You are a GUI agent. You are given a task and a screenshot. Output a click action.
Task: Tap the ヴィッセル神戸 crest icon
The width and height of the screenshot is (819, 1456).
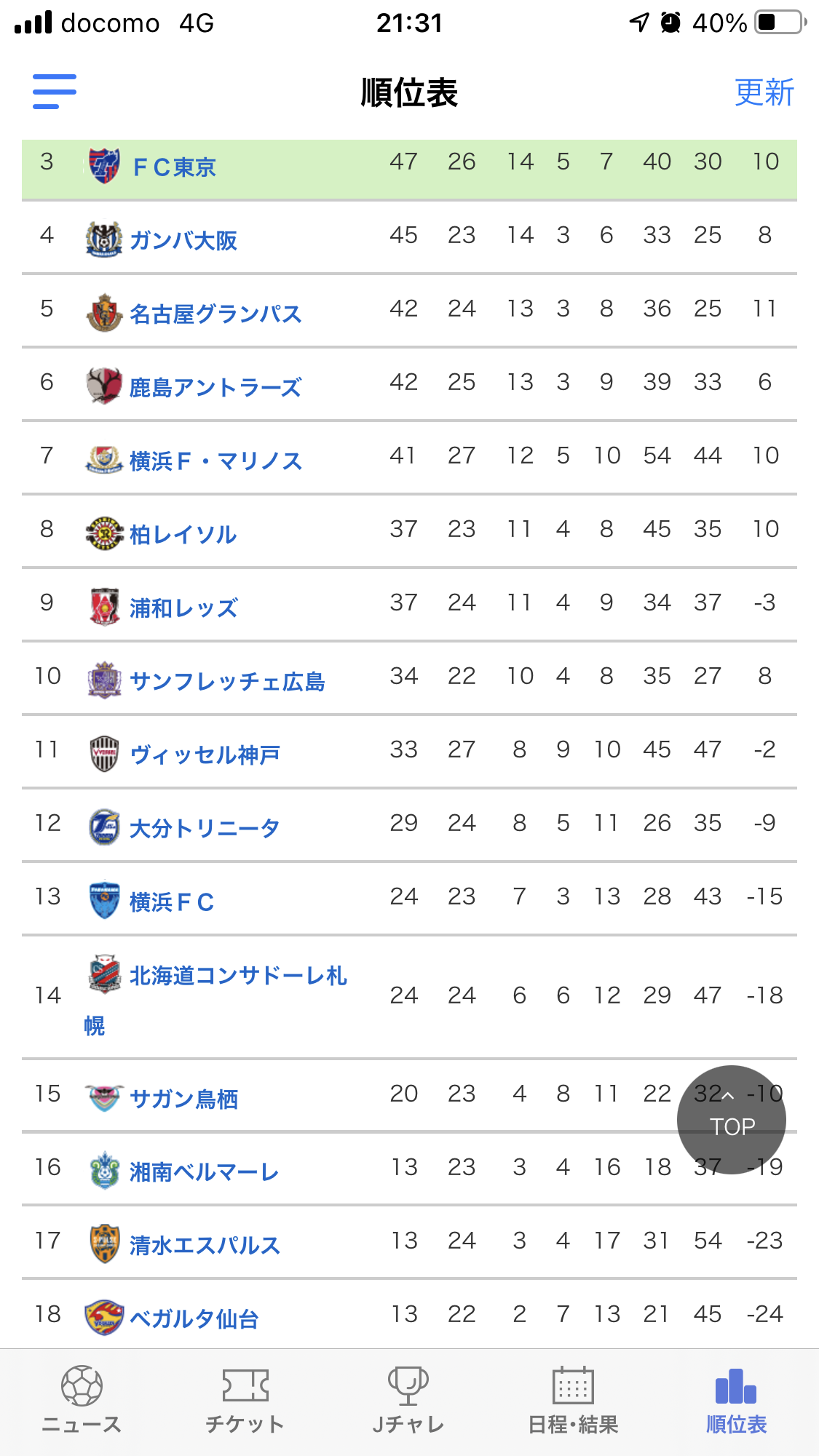click(x=104, y=753)
